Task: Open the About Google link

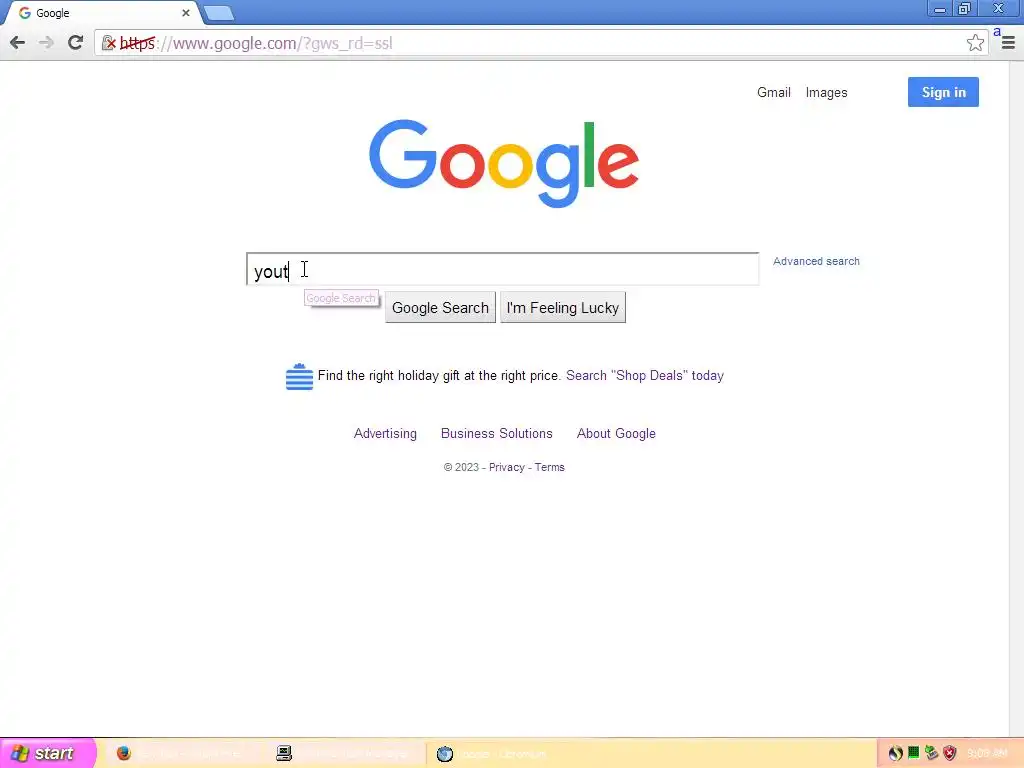Action: [x=616, y=434]
